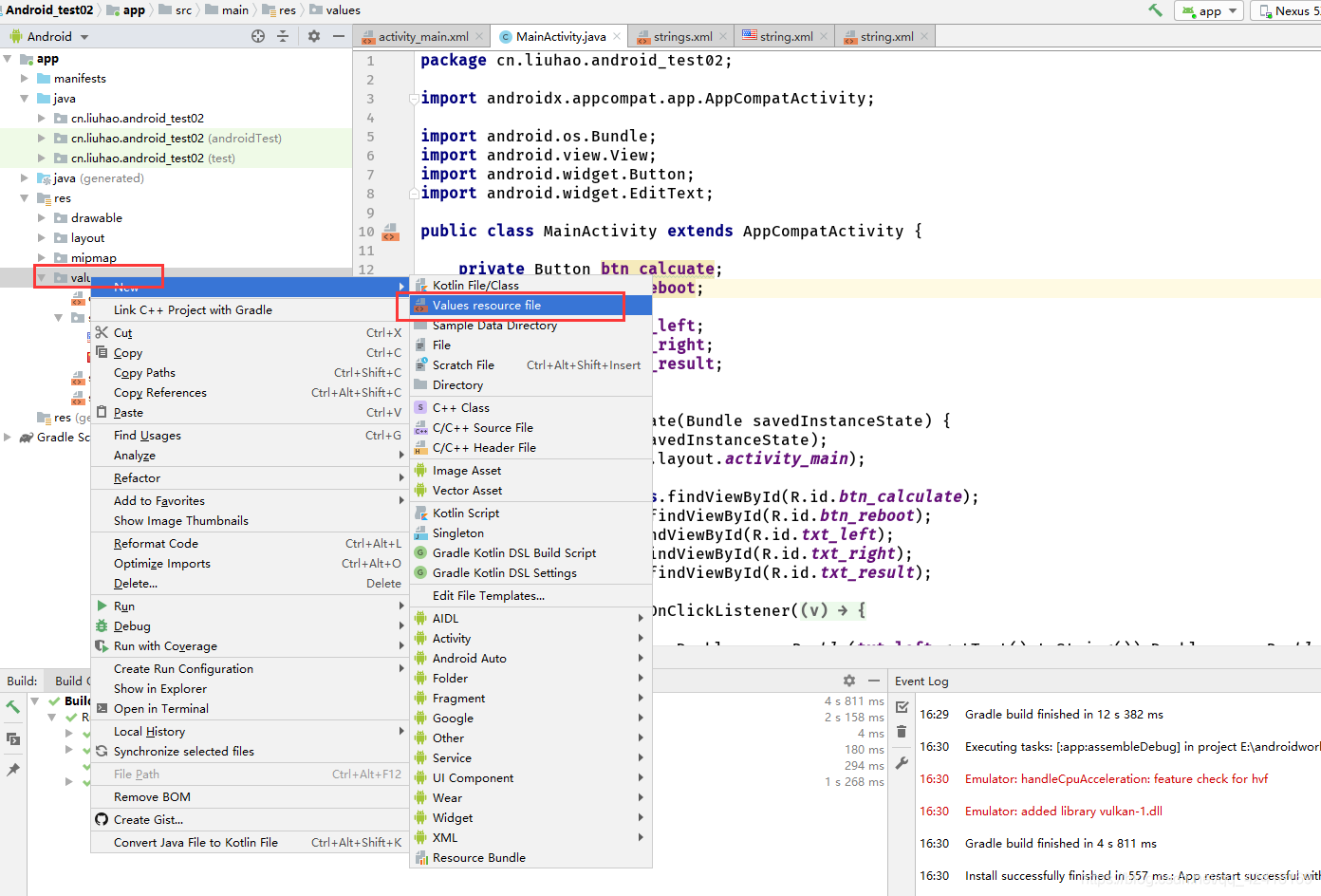Open the Nexus device selector dropdown

click(x=1288, y=10)
